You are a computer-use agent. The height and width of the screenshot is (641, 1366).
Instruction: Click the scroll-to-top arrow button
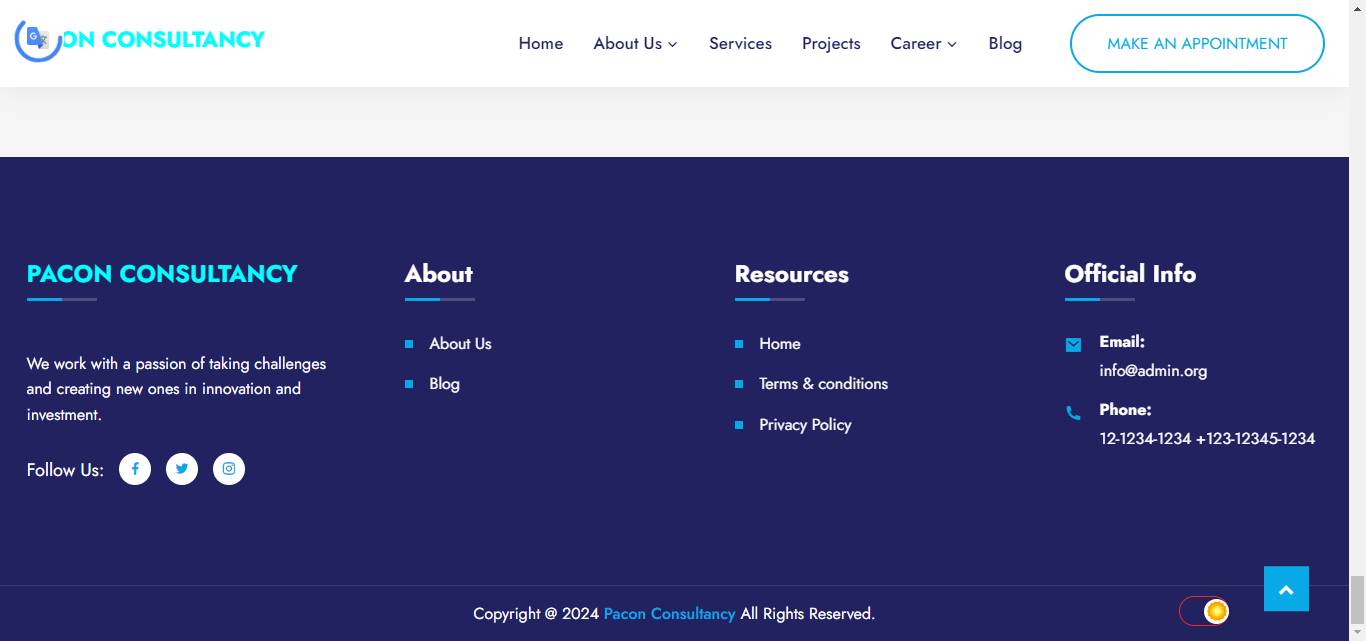coord(1286,589)
